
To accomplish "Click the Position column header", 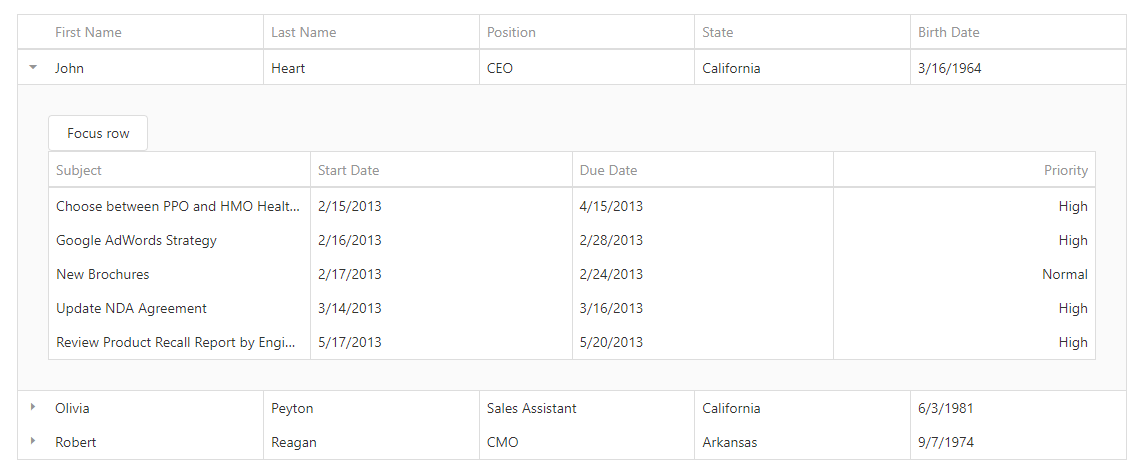I will [x=511, y=32].
